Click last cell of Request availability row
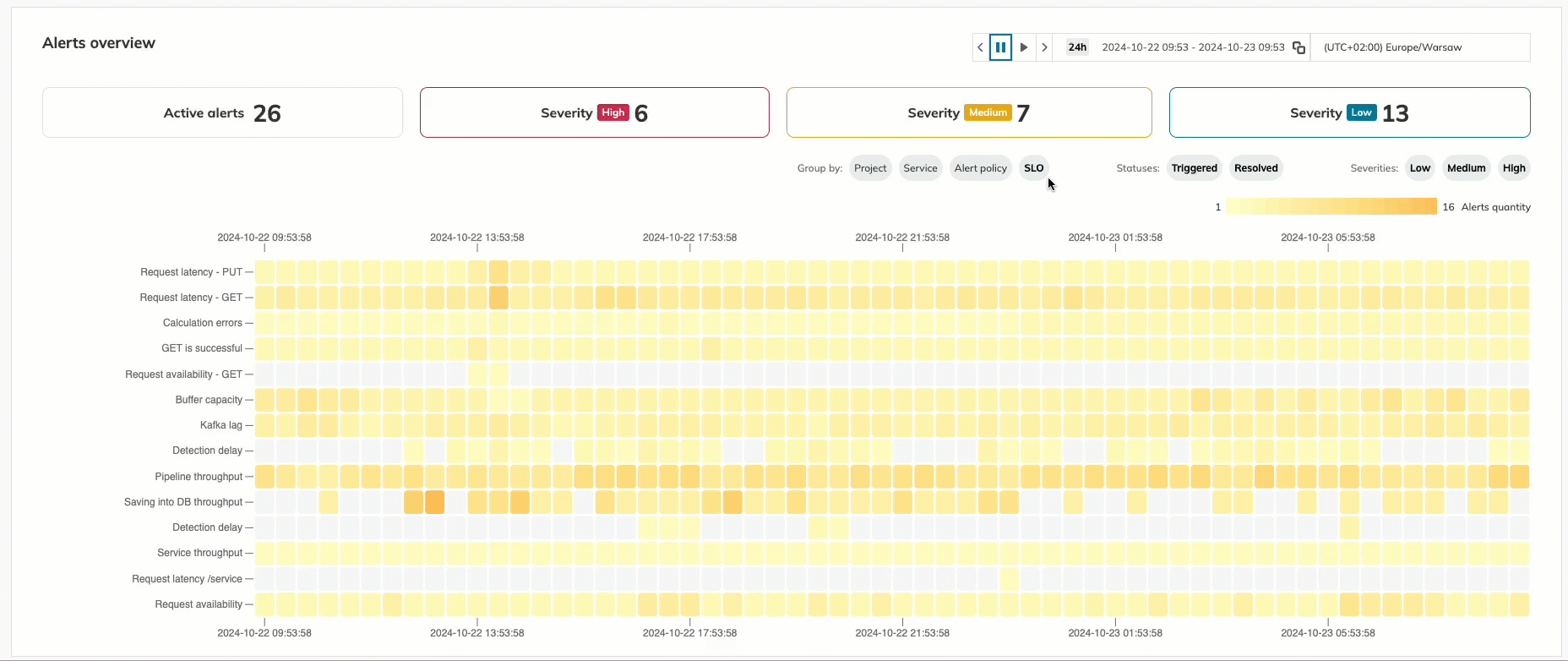Image resolution: width=1568 pixels, height=661 pixels. tap(1520, 604)
